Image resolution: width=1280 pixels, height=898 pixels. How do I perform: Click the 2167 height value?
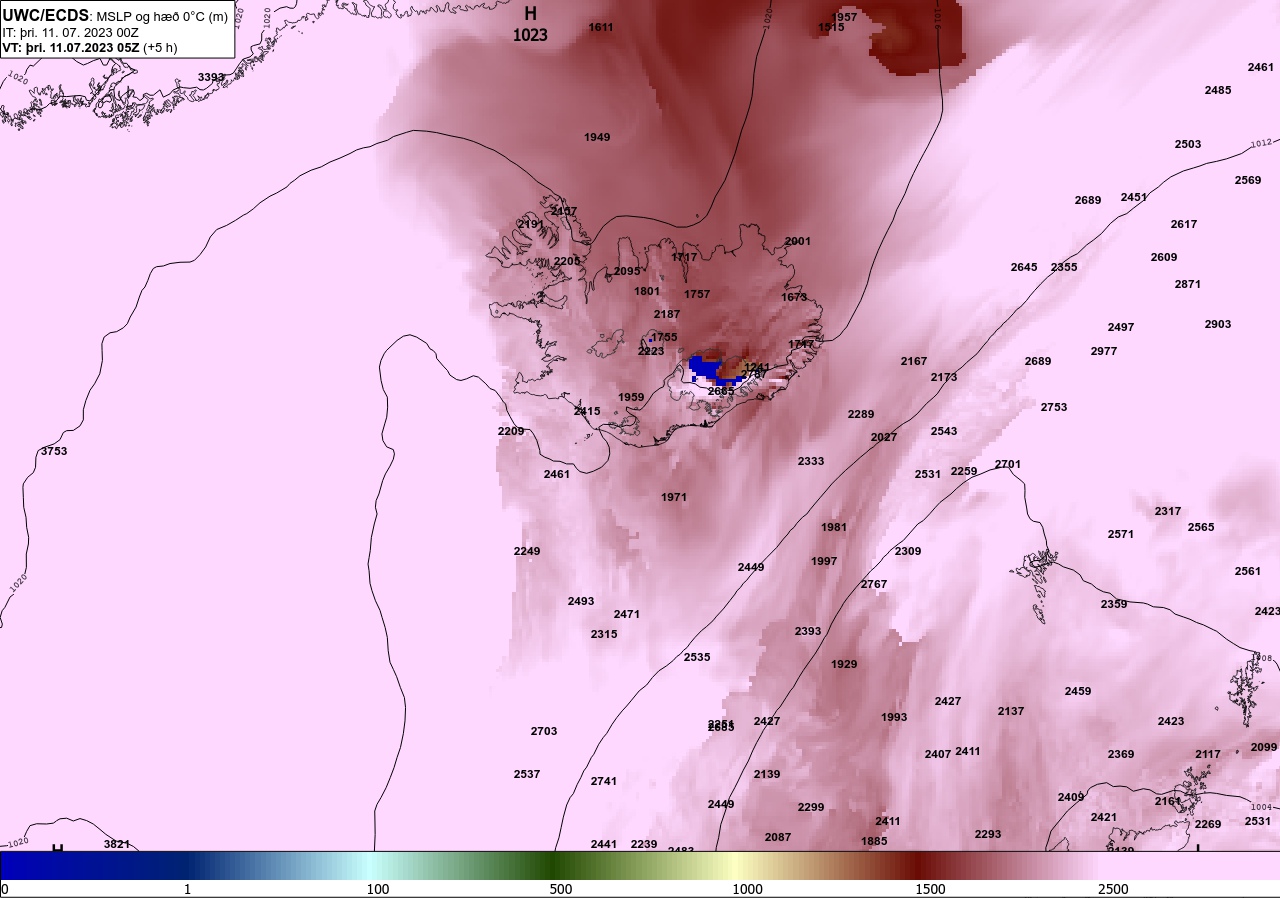coord(914,361)
